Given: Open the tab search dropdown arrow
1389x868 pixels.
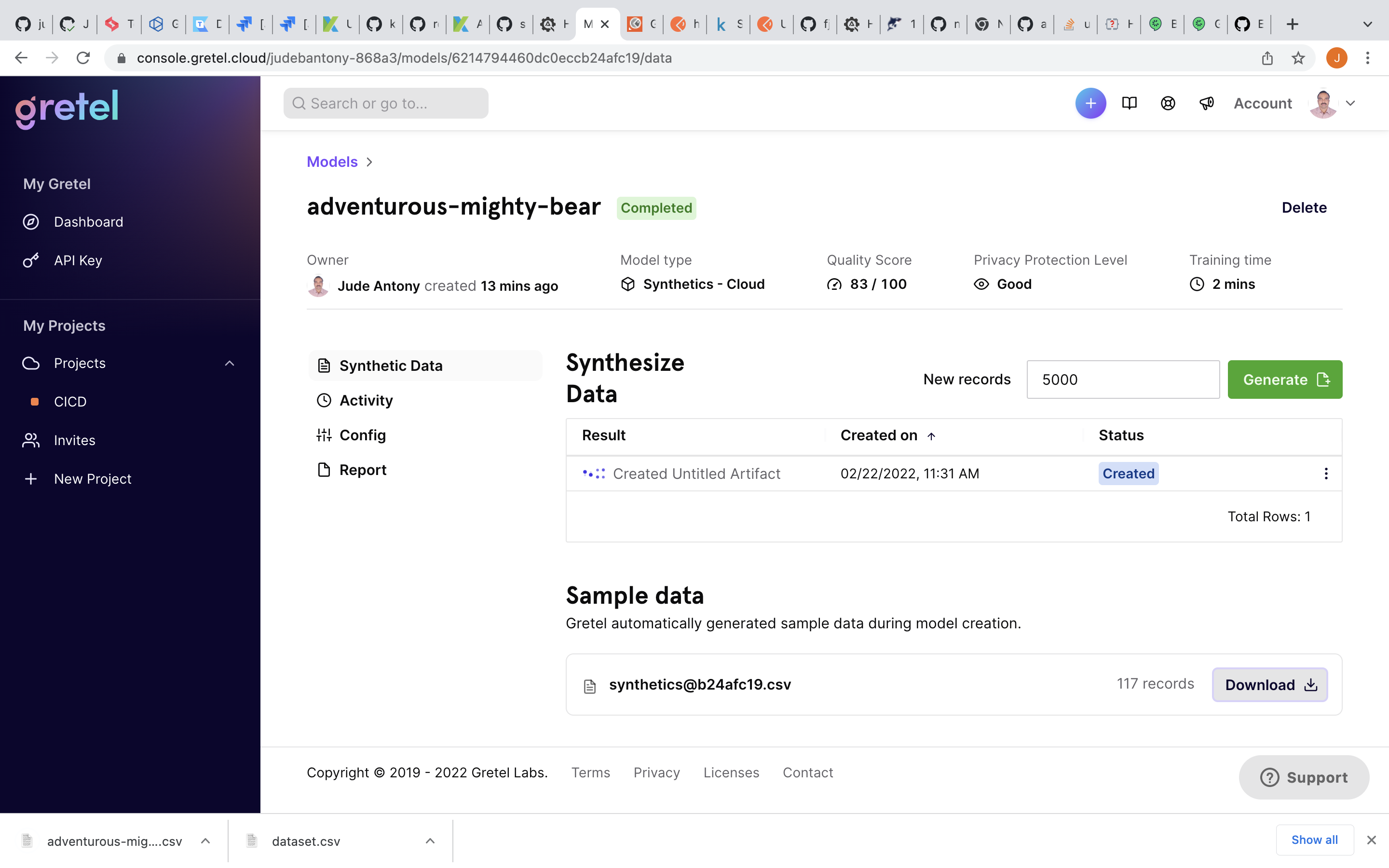Looking at the screenshot, I should (x=1368, y=24).
